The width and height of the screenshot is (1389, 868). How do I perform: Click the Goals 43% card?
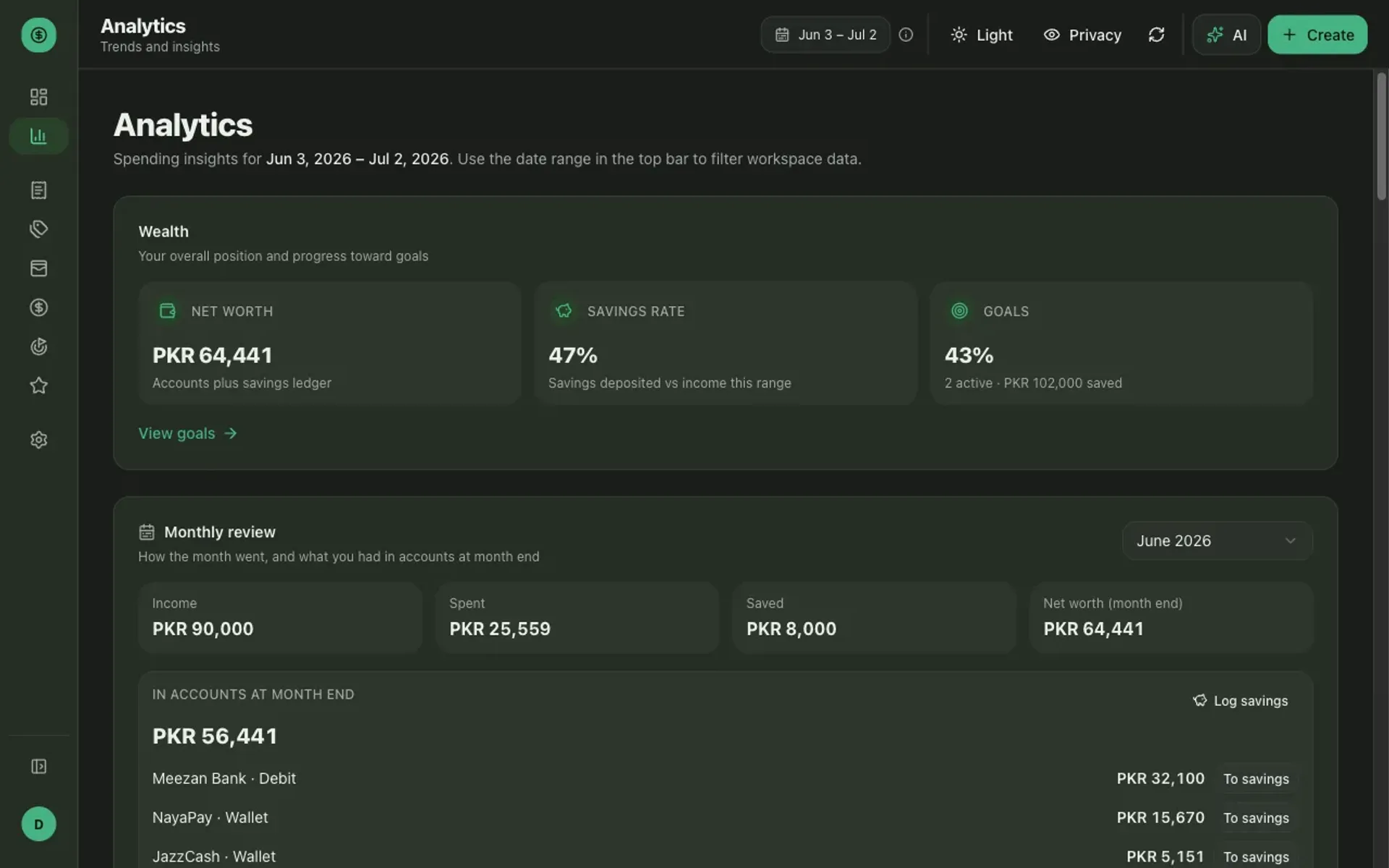pos(1121,344)
